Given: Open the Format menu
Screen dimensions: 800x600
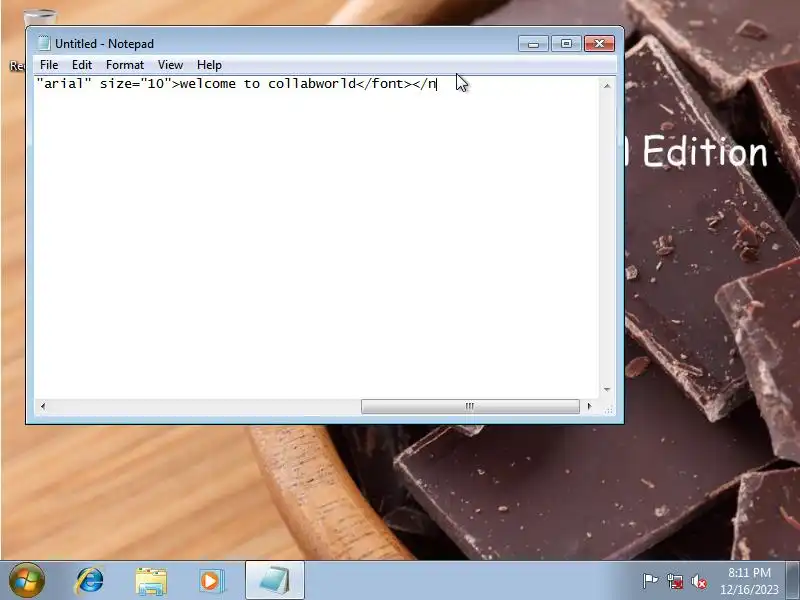Looking at the screenshot, I should tap(125, 65).
